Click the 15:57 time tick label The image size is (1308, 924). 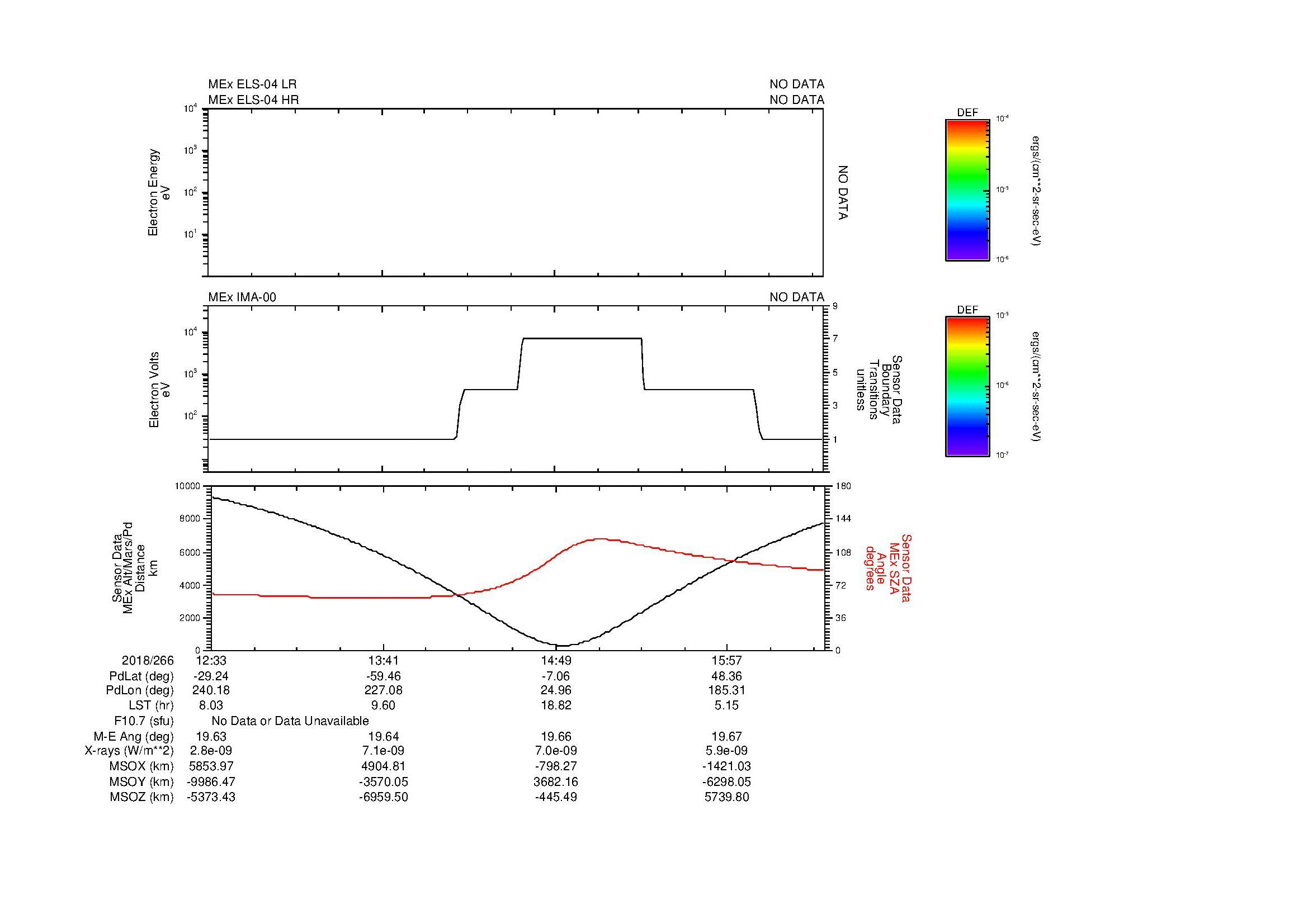(x=727, y=660)
